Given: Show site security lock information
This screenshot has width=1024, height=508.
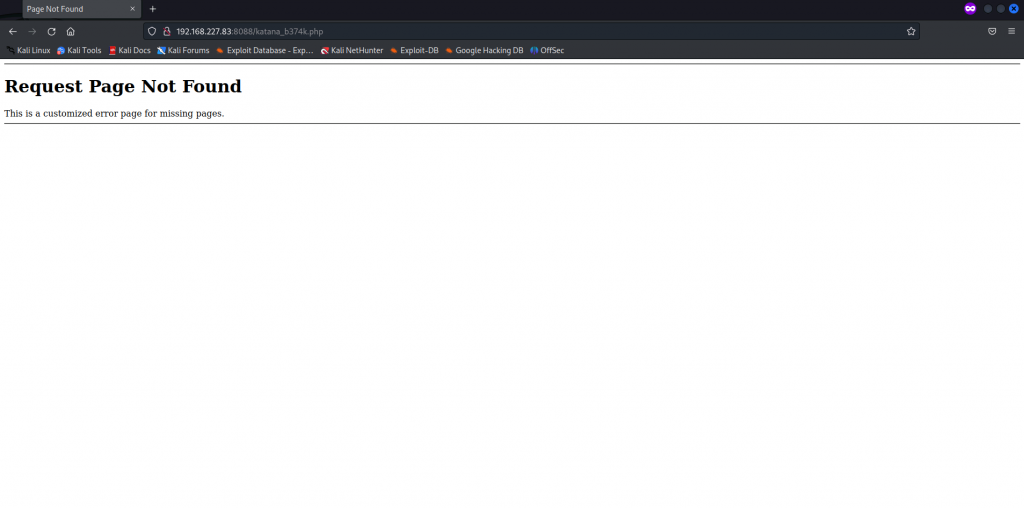Looking at the screenshot, I should click(167, 31).
